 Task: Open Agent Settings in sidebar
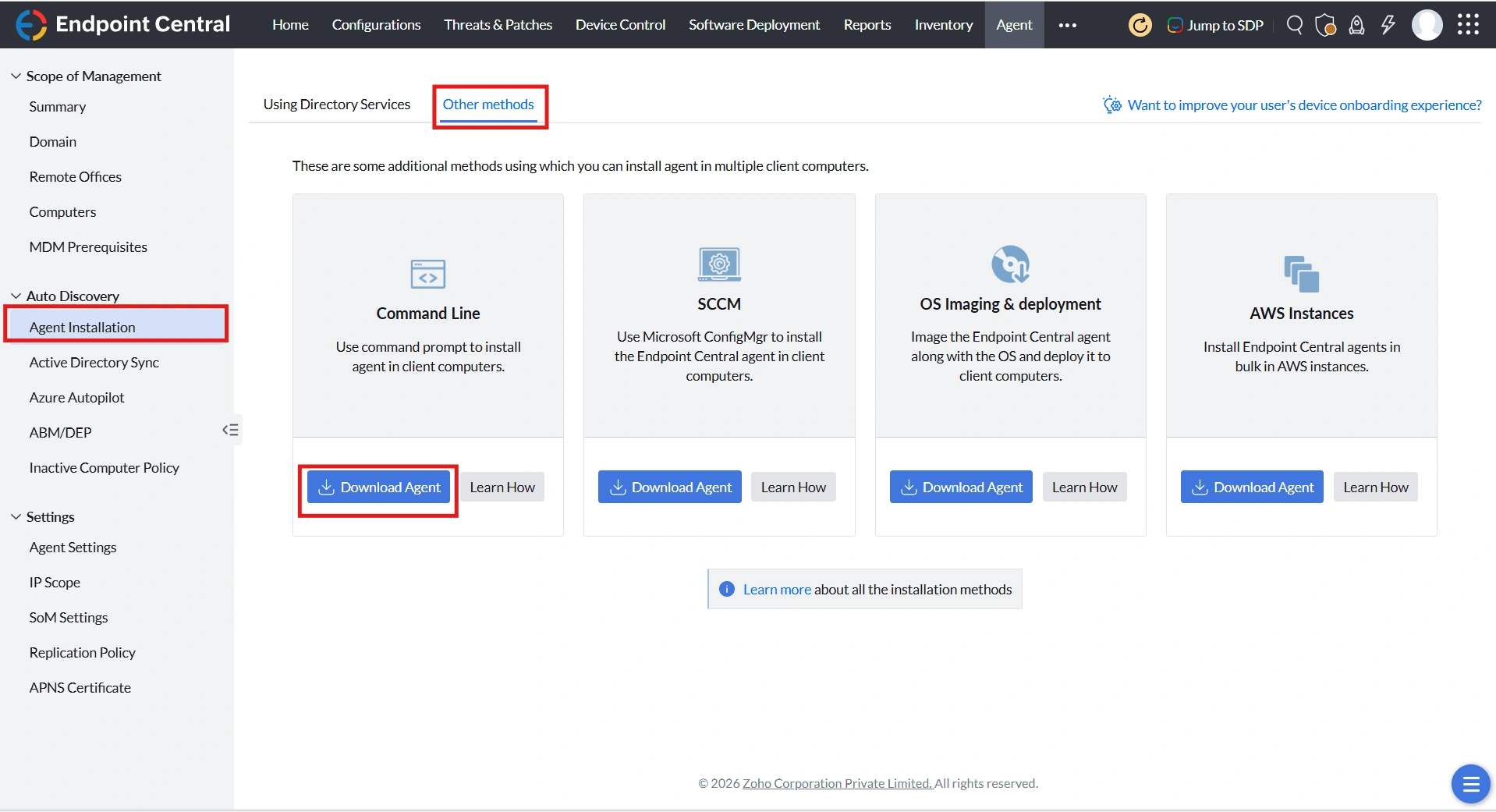73,548
